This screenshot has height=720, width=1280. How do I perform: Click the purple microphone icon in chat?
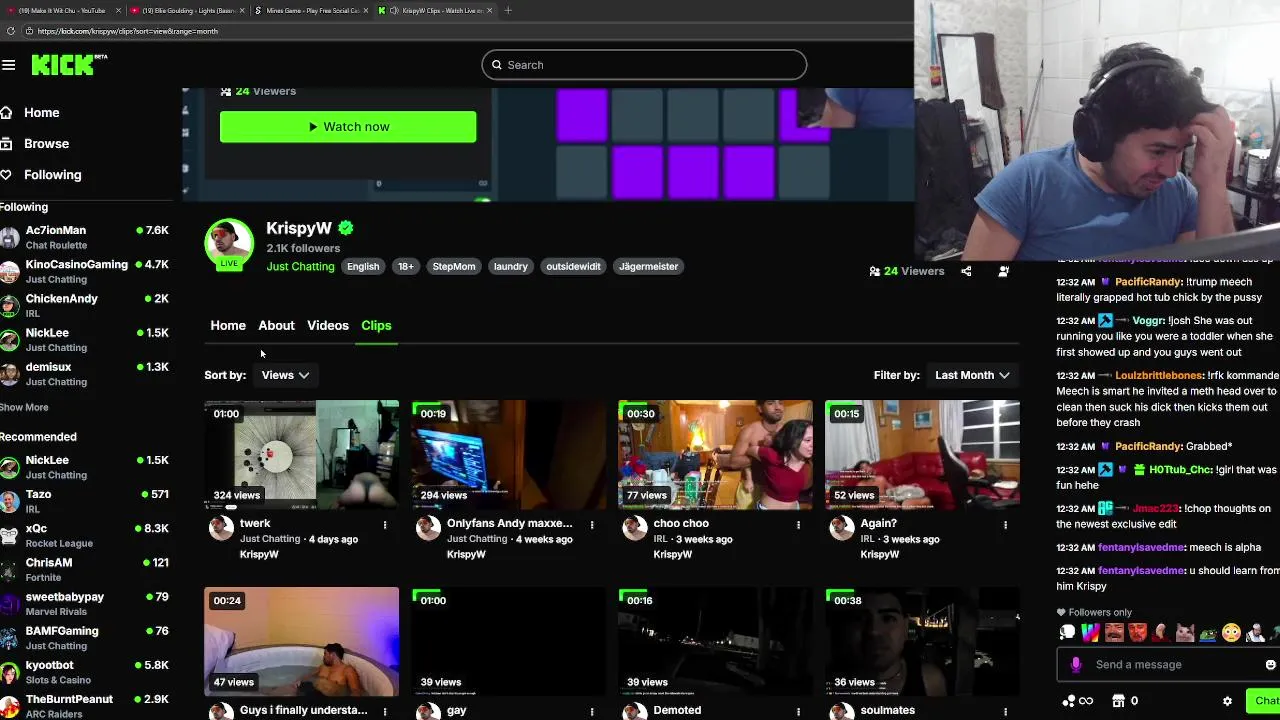[1076, 665]
